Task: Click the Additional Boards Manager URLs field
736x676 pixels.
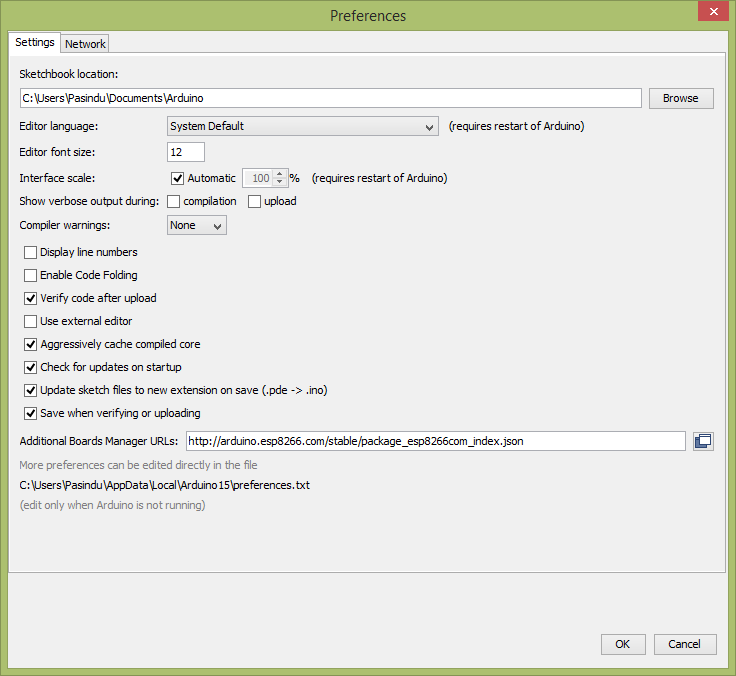Action: 436,441
